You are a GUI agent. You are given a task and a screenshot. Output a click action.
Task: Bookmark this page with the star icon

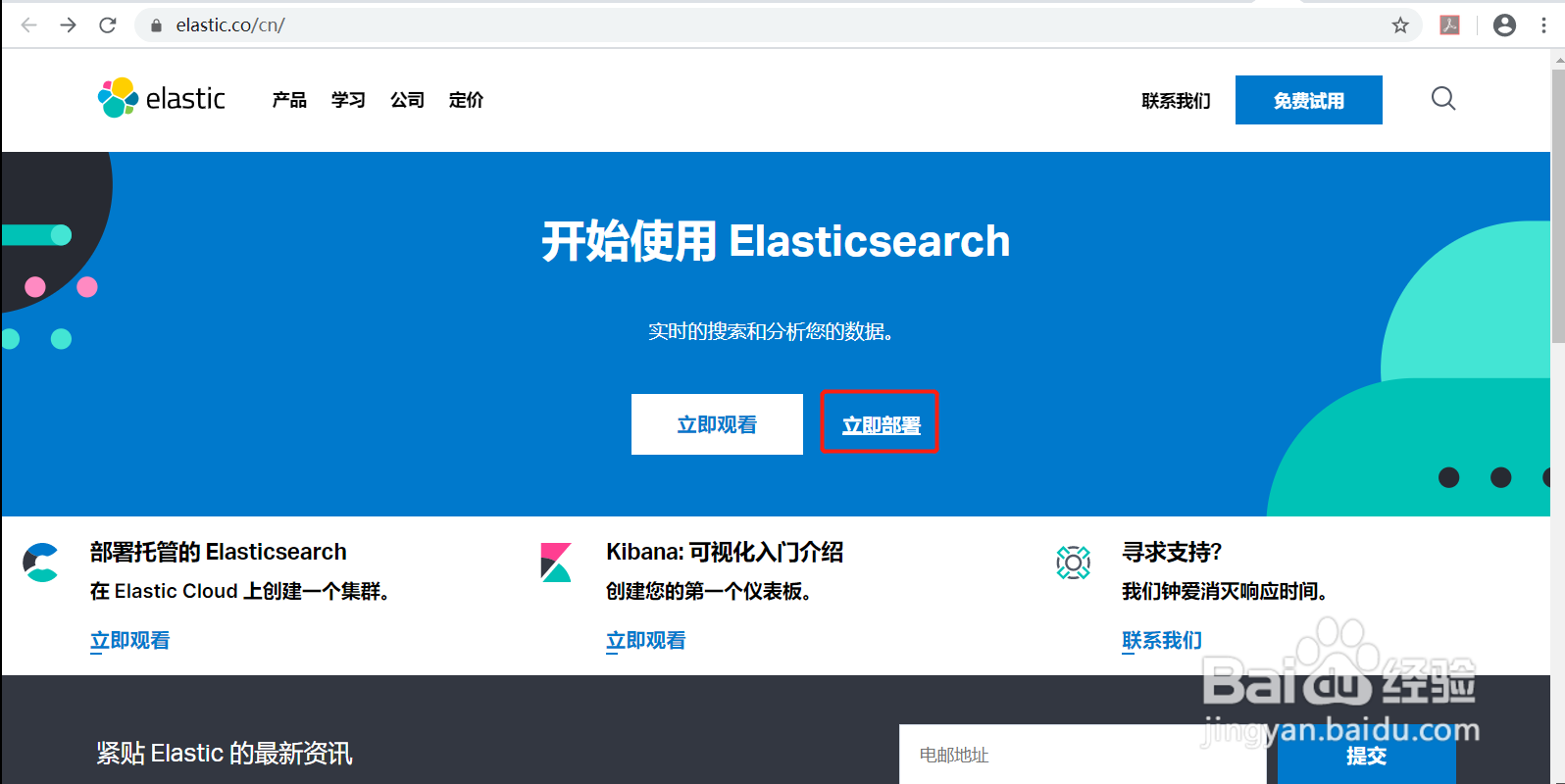pos(1400,25)
